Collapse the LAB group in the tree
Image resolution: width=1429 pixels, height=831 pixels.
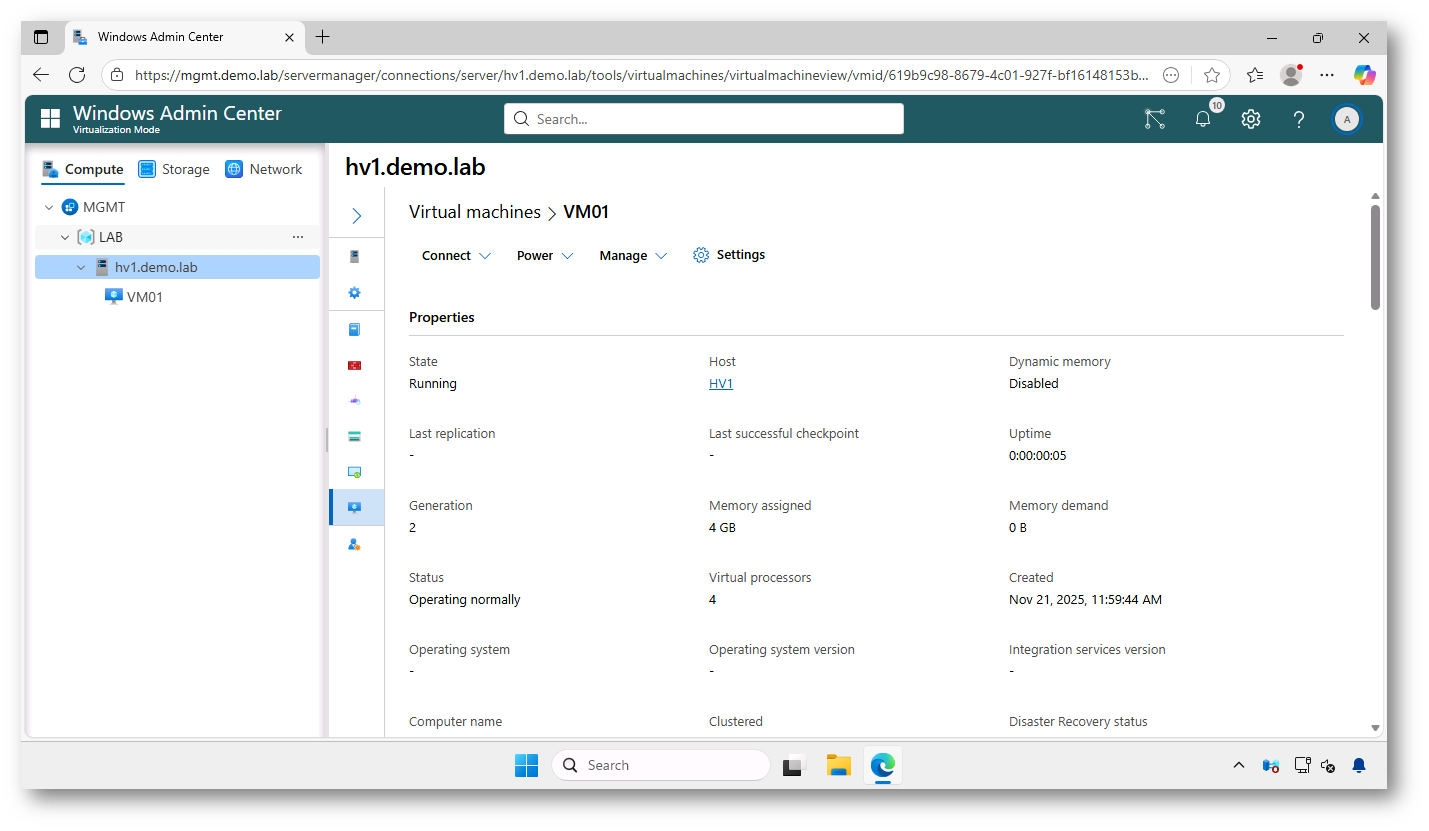click(x=65, y=237)
